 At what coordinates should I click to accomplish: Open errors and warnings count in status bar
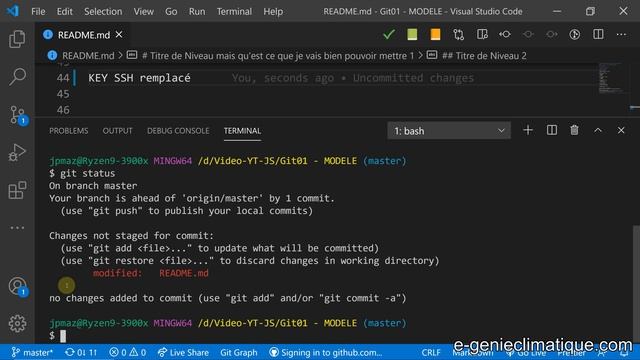click(x=127, y=352)
